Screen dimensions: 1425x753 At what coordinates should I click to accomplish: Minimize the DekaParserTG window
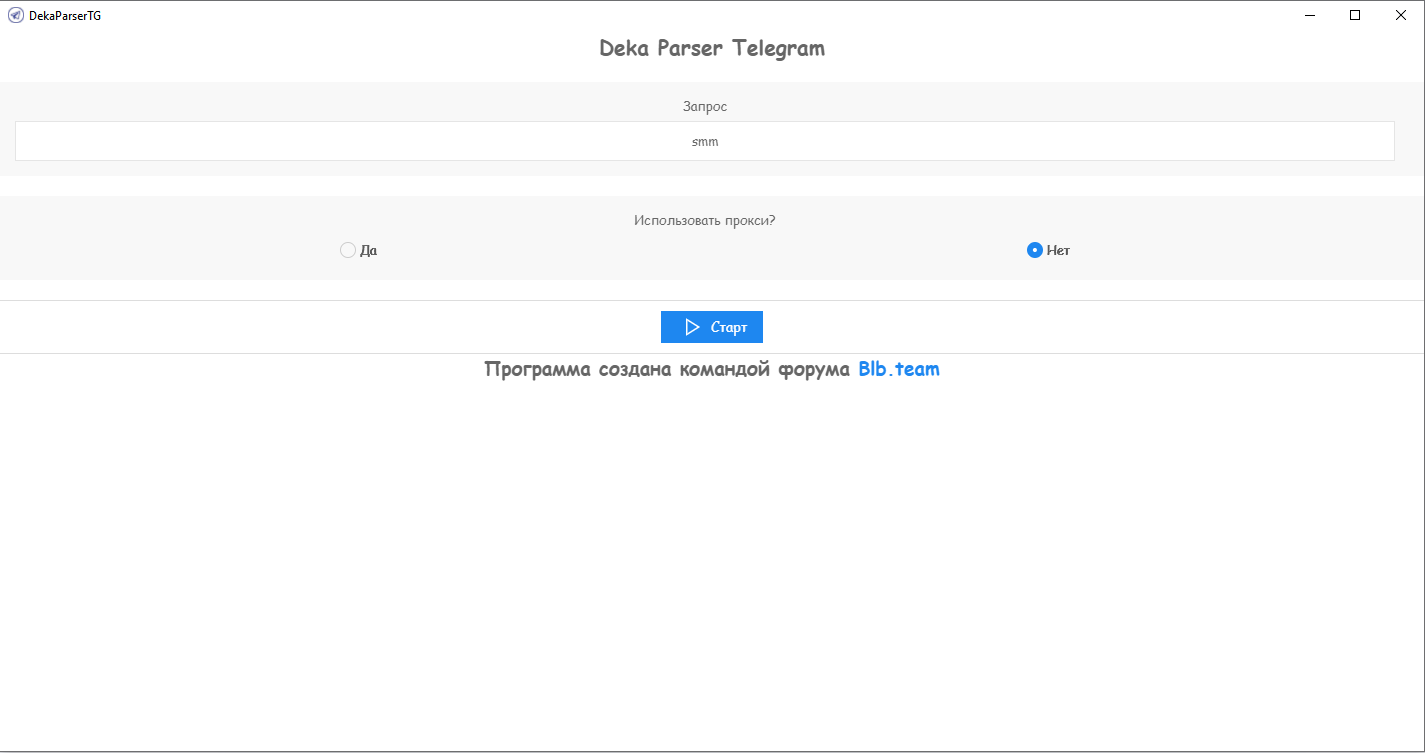1310,15
